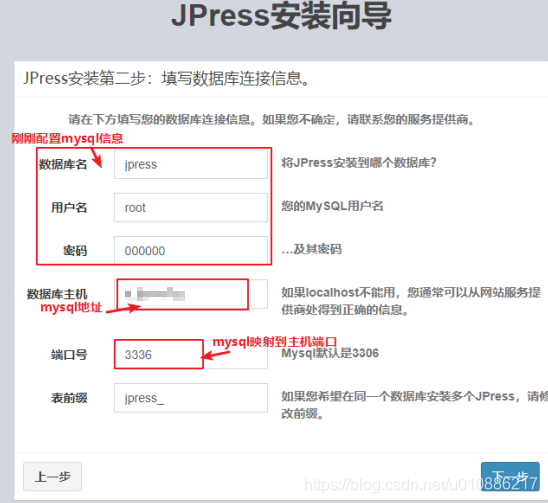This screenshot has height=503, width=548.
Task: Click the 数据库主机 field label
Action: tap(57, 294)
